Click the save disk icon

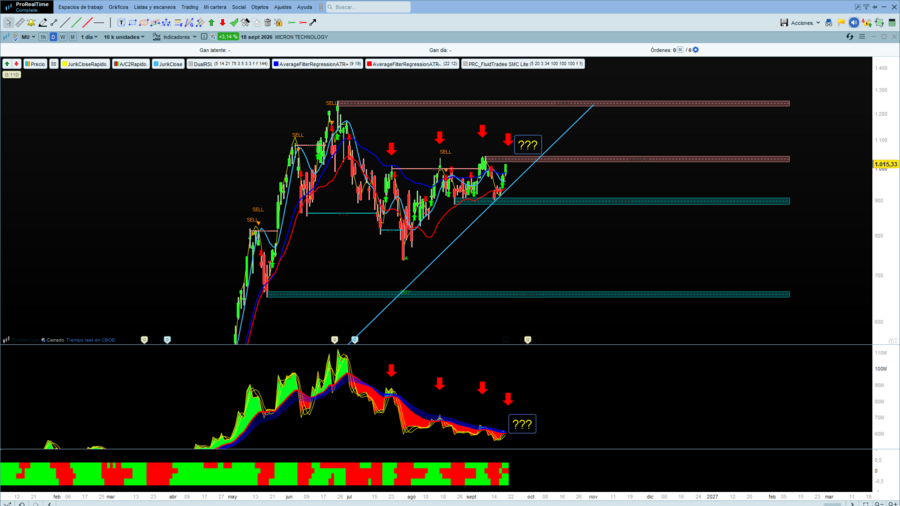(x=784, y=23)
